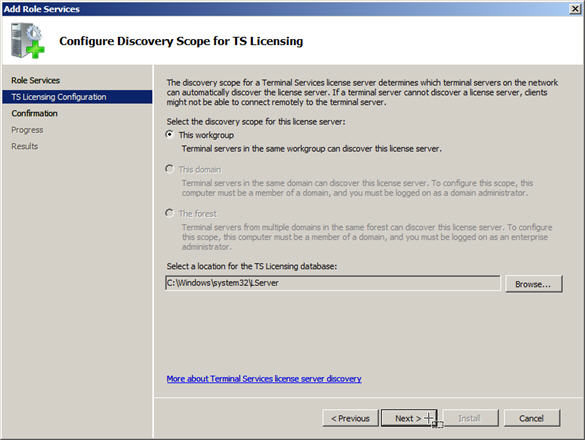Click the server role wizard icon
Image resolution: width=585 pixels, height=440 pixels.
tap(28, 41)
